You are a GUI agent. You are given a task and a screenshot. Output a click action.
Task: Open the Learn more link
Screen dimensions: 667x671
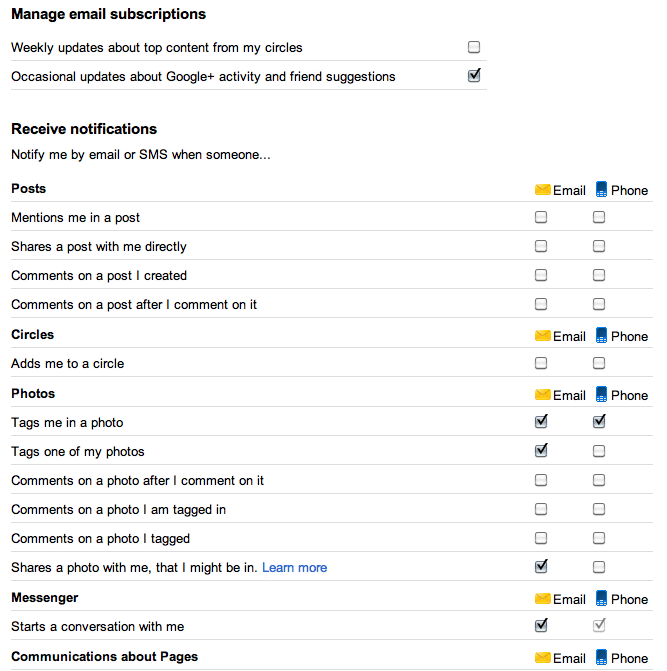pyautogui.click(x=294, y=567)
